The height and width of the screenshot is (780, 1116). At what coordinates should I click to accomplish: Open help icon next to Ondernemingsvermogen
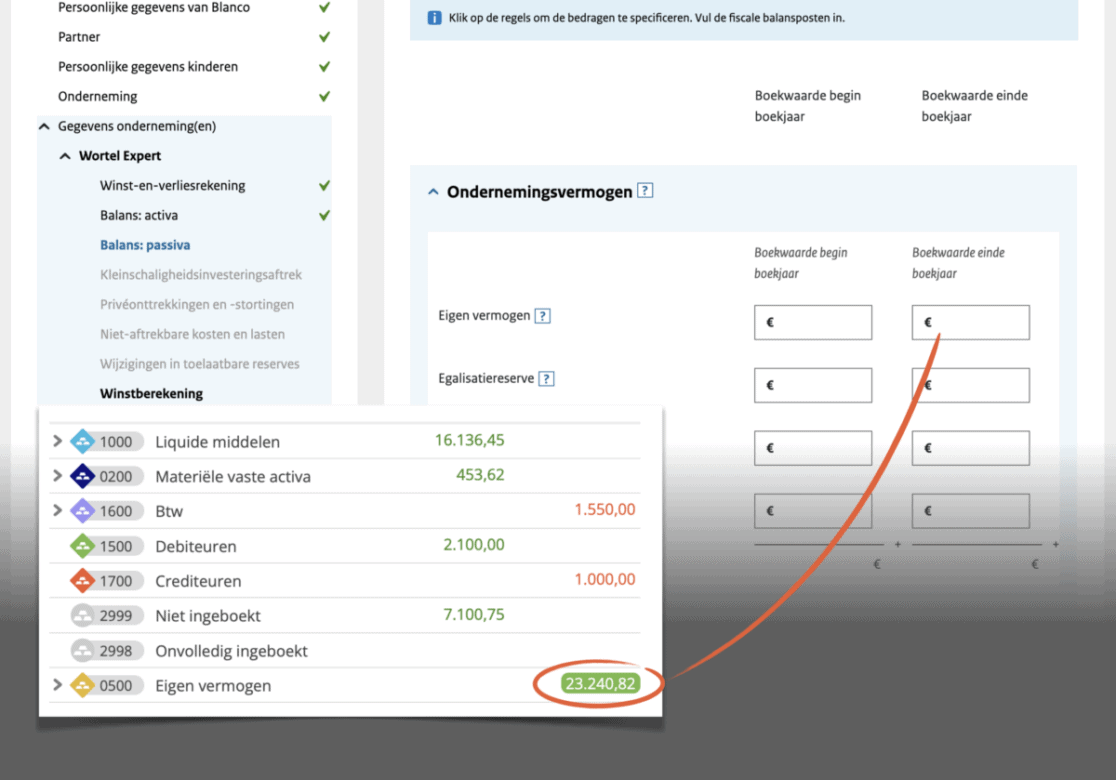pos(645,191)
